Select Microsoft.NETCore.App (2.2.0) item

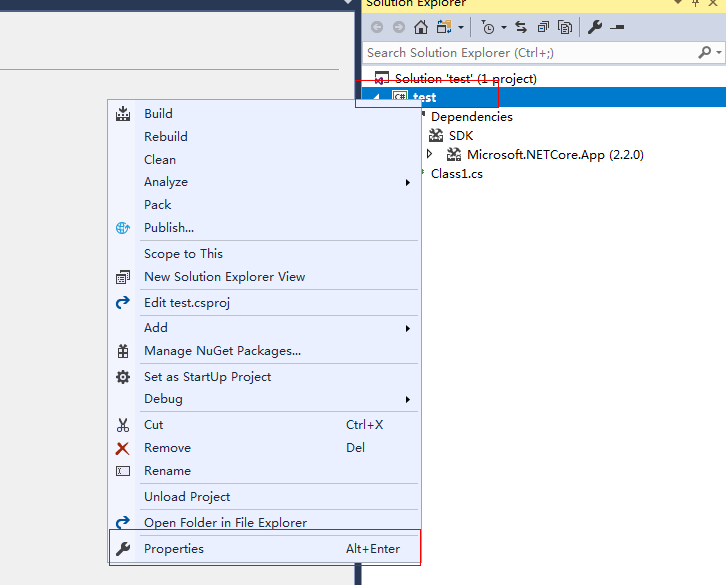[x=555, y=155]
